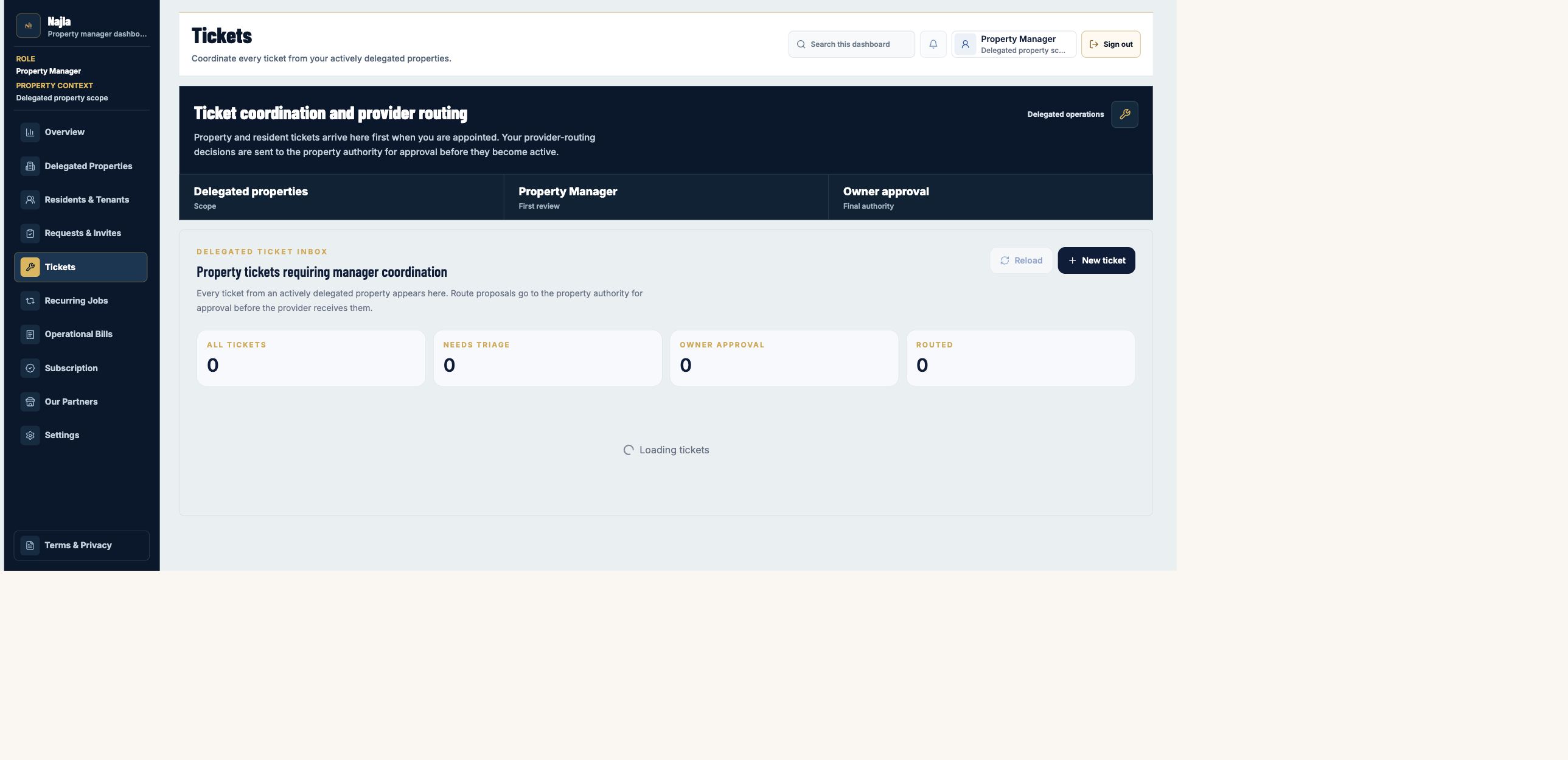Click the Settings gear icon

[30, 435]
